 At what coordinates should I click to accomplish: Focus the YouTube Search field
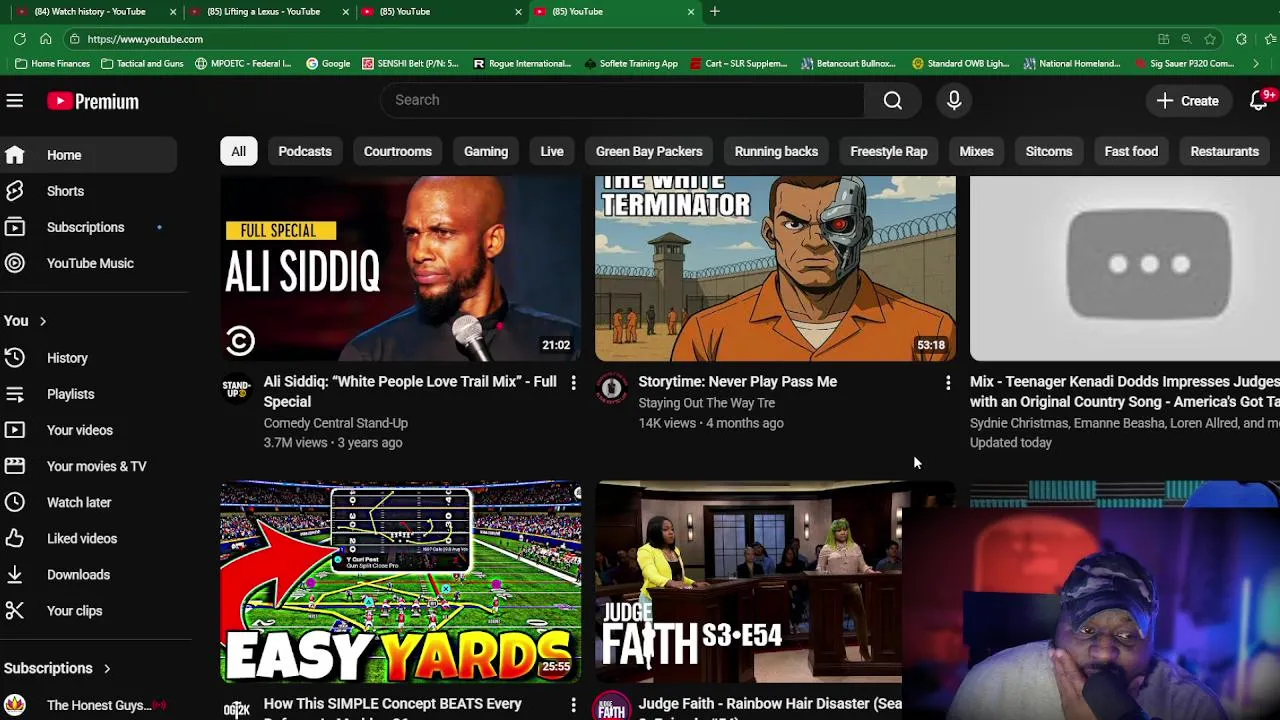tap(622, 100)
